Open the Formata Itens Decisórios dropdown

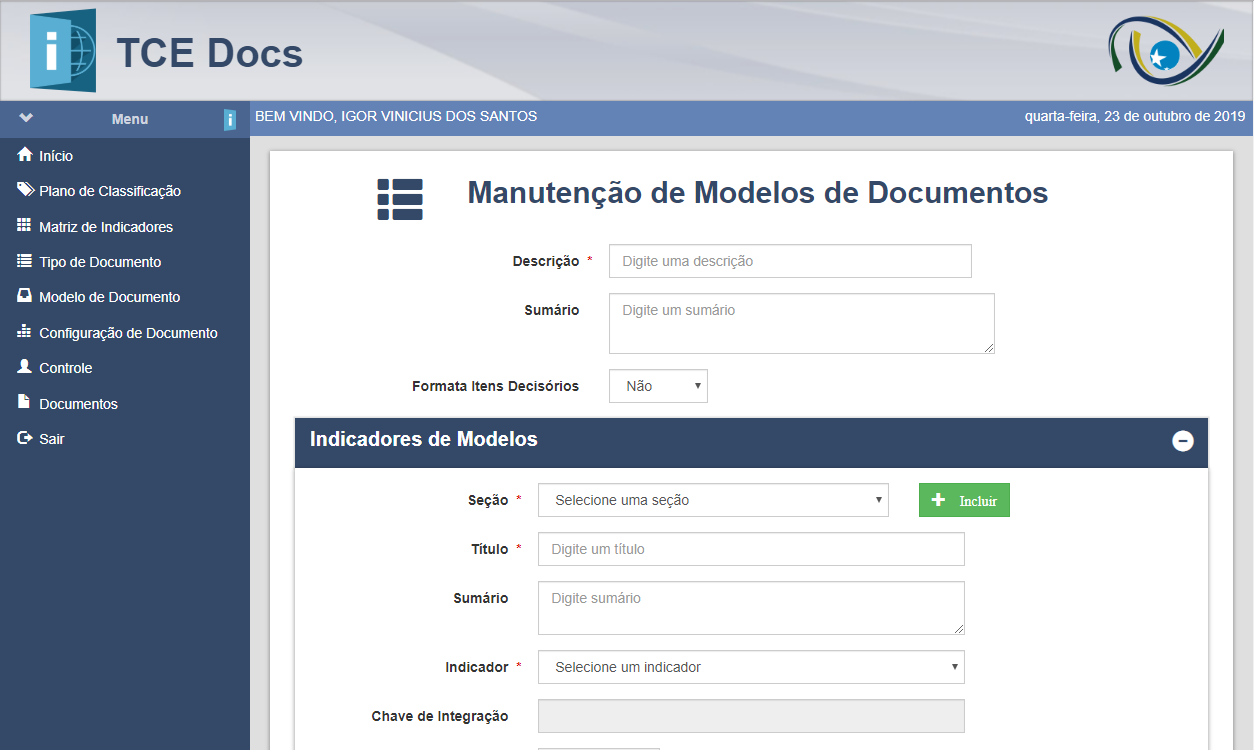pos(658,386)
